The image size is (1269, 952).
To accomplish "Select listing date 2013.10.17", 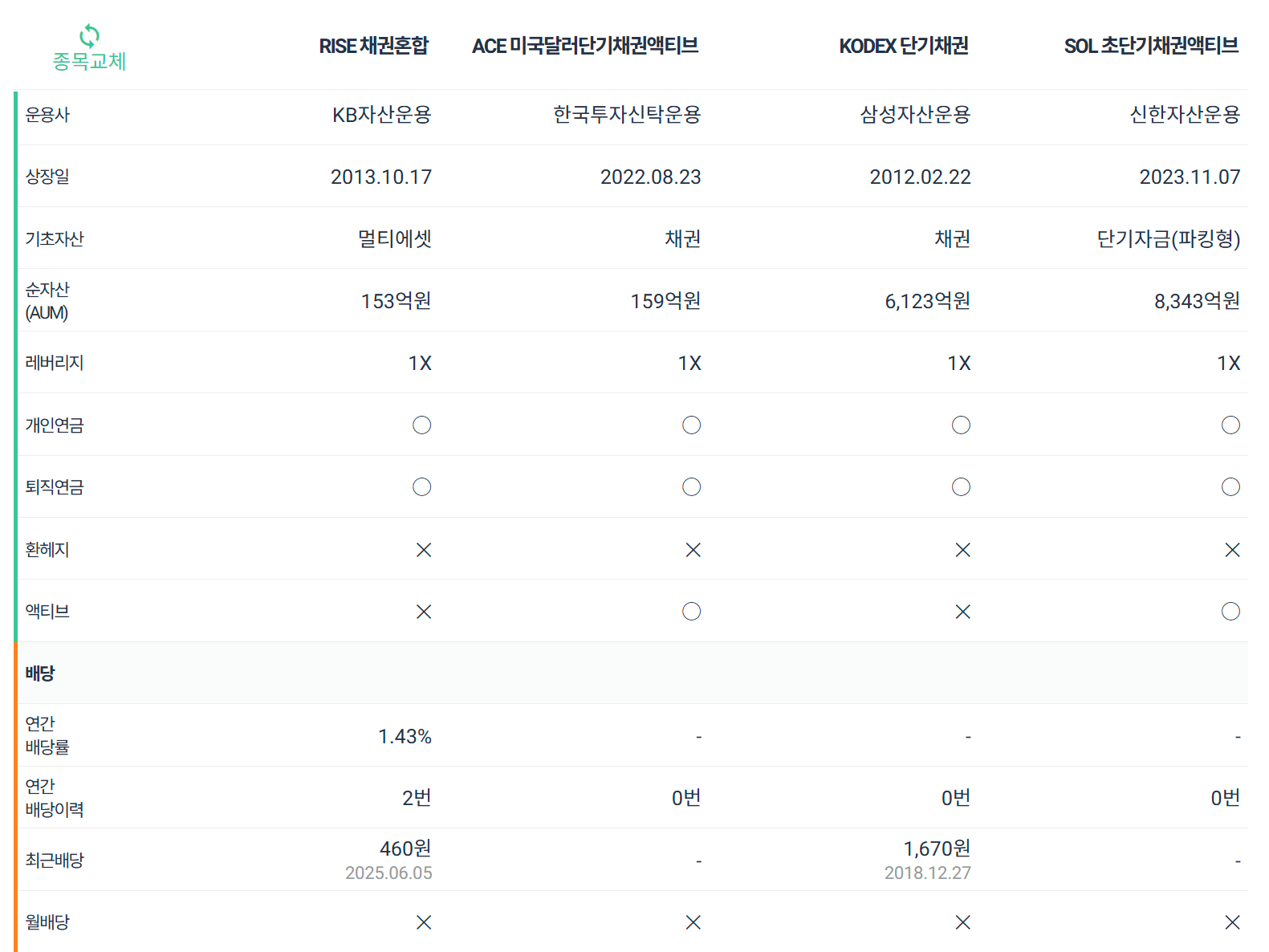I will (381, 177).
